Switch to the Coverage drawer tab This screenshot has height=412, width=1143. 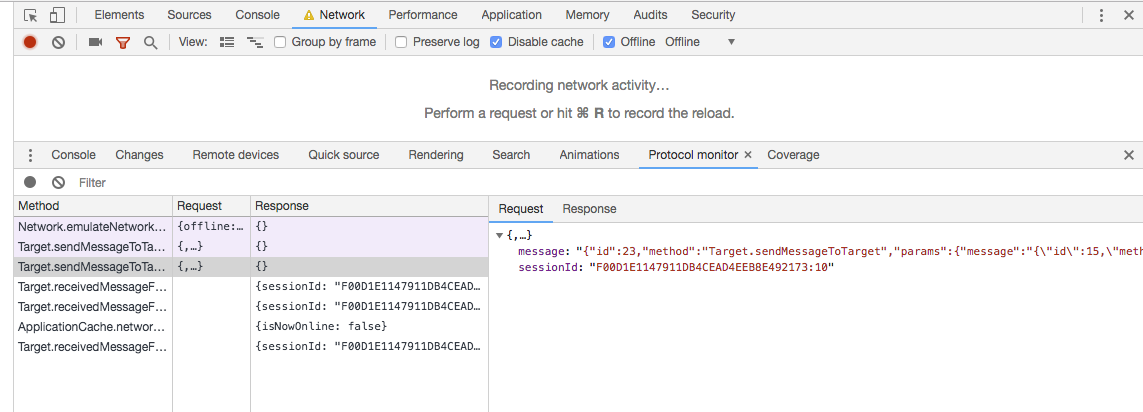pyautogui.click(x=793, y=155)
